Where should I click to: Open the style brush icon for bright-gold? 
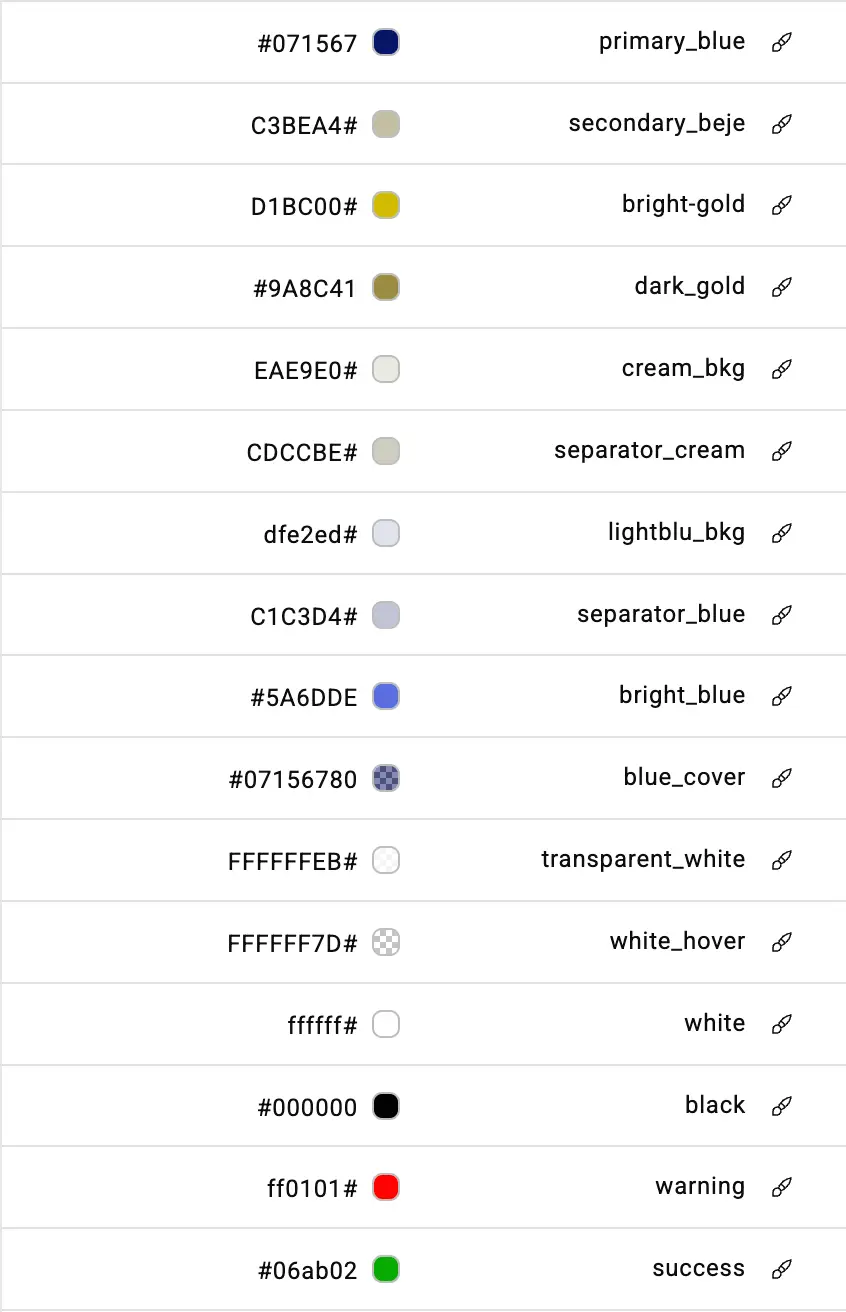tap(782, 206)
